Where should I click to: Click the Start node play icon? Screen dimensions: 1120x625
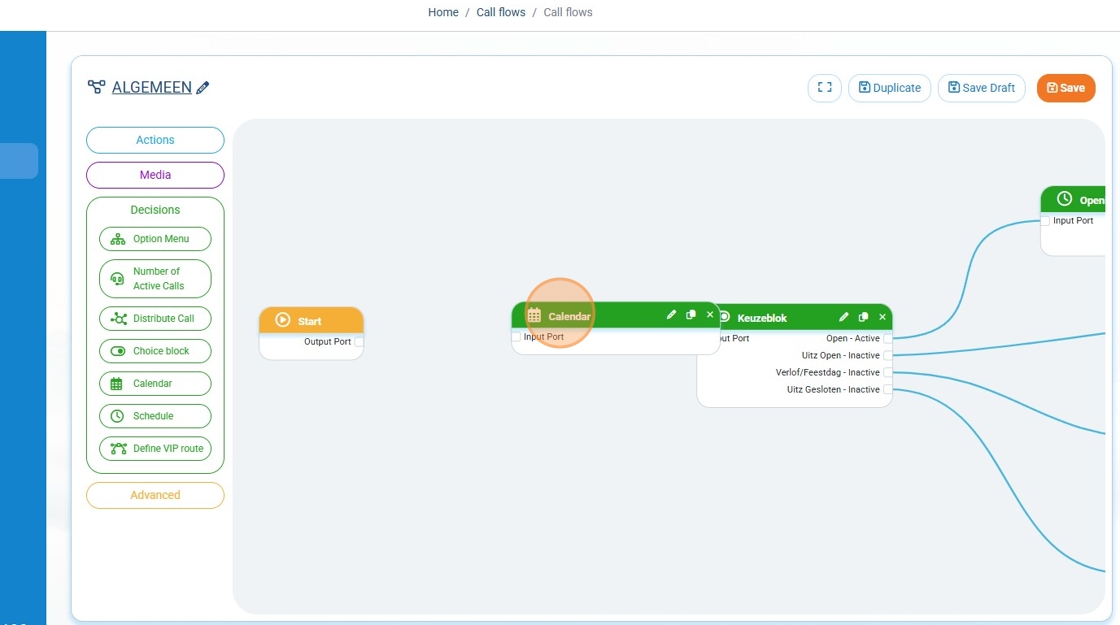tap(283, 321)
